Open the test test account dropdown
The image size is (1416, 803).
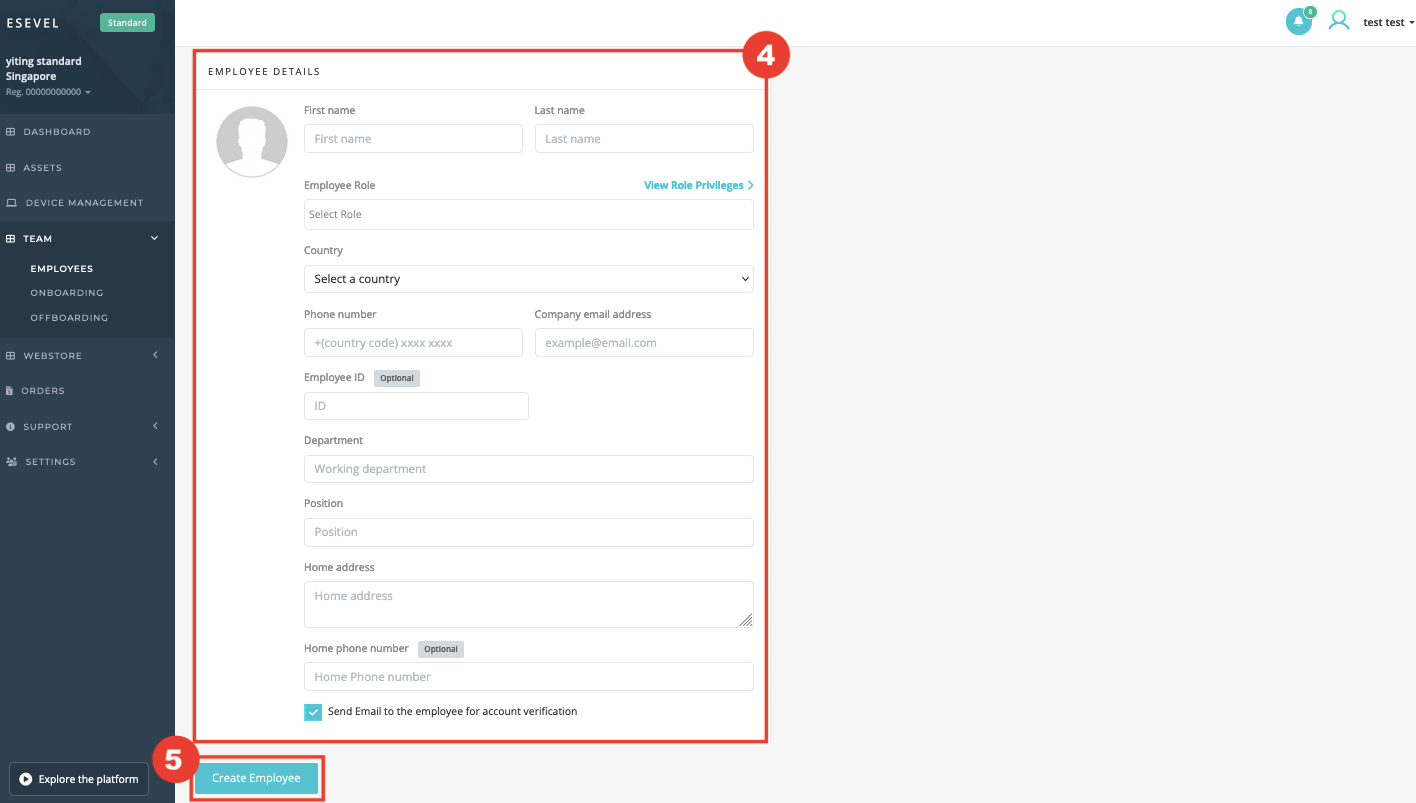tap(1389, 22)
